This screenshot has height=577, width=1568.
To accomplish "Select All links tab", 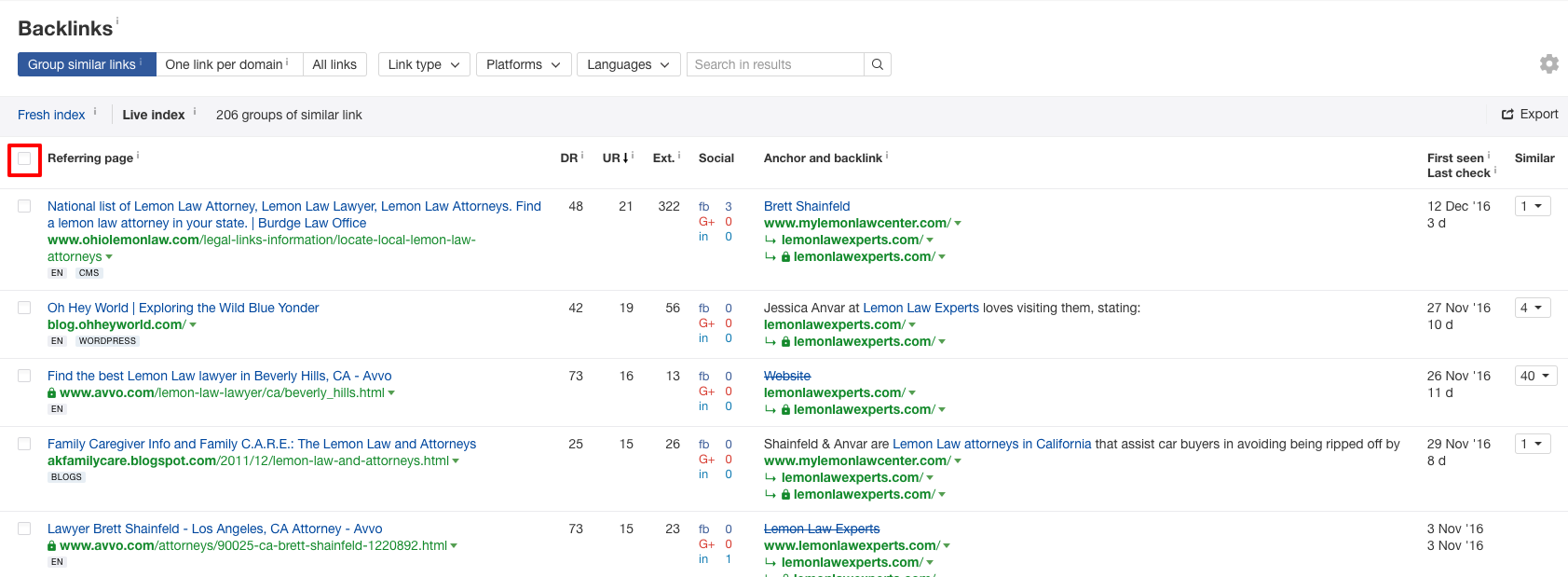I will click(334, 64).
